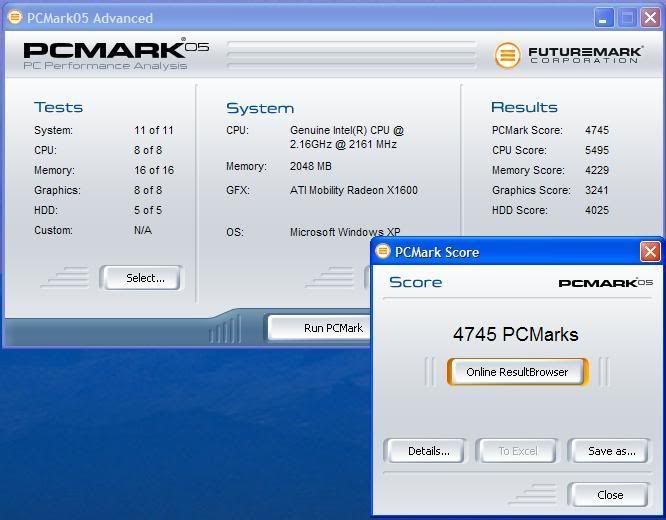Viewport: 666px width, 520px height.
Task: Minimize the PCMark05 Advanced window
Action: (603, 18)
